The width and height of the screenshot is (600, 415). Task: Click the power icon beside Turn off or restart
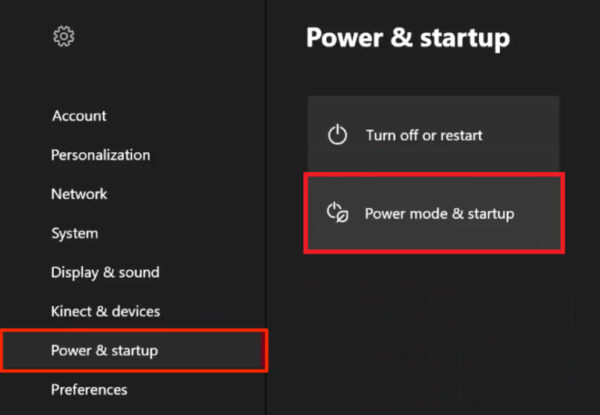coord(337,135)
